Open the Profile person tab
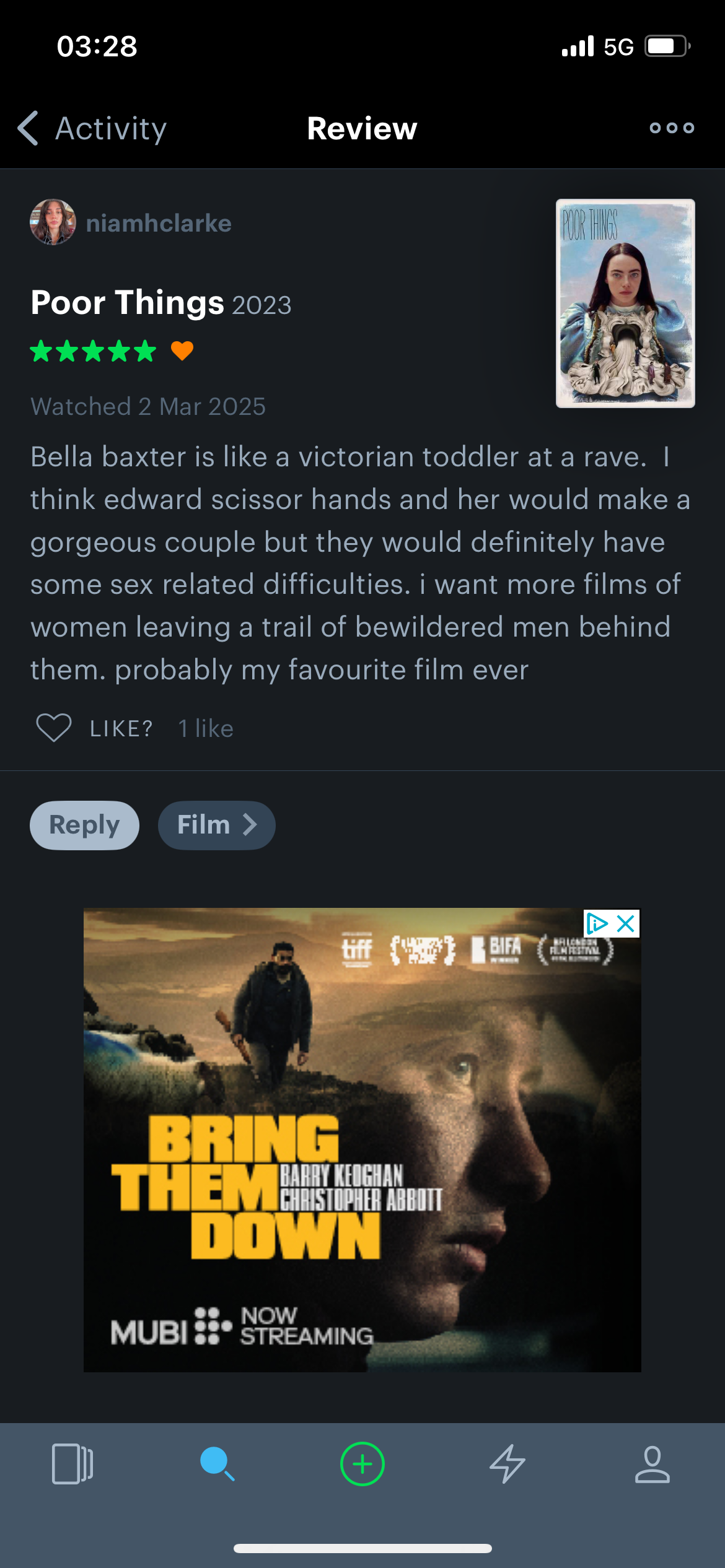Image resolution: width=725 pixels, height=1568 pixels. 652,1464
